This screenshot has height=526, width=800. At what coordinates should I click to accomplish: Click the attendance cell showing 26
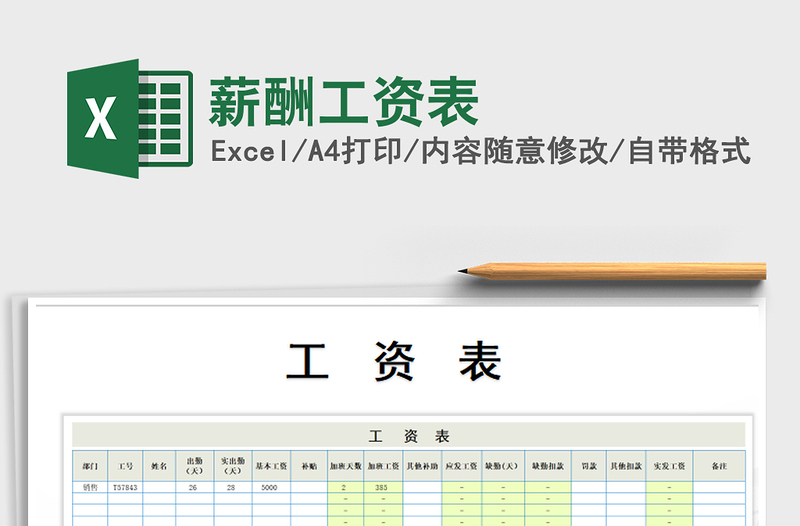pos(194,487)
